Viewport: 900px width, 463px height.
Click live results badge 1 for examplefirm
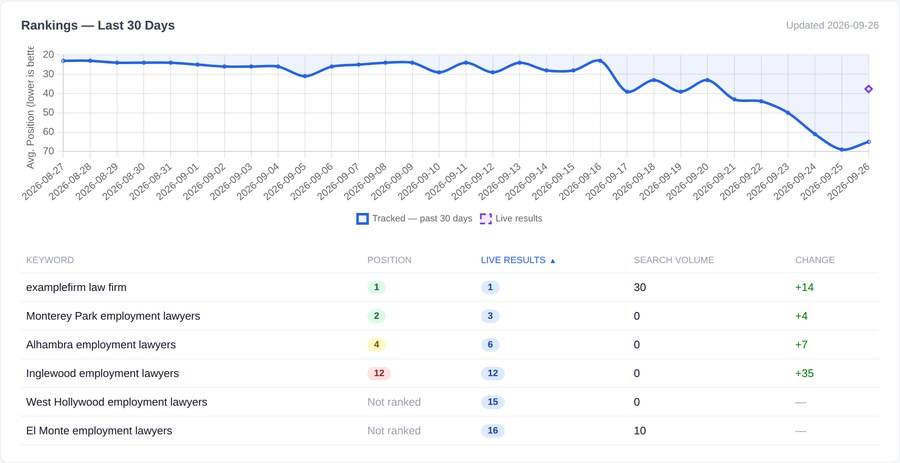[x=490, y=287]
